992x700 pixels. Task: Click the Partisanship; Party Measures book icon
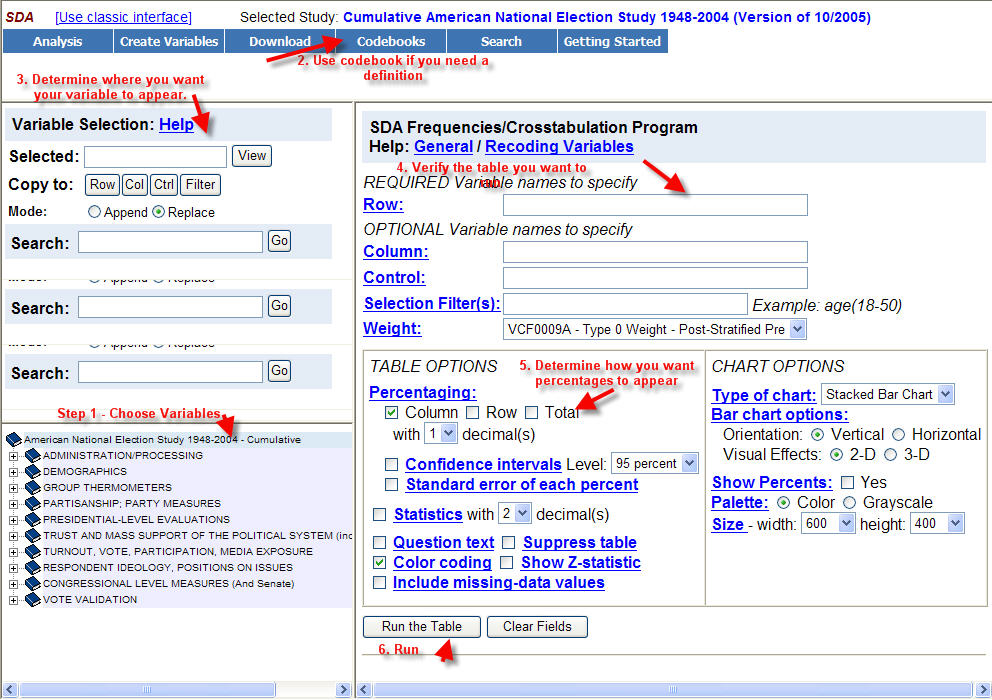32,504
